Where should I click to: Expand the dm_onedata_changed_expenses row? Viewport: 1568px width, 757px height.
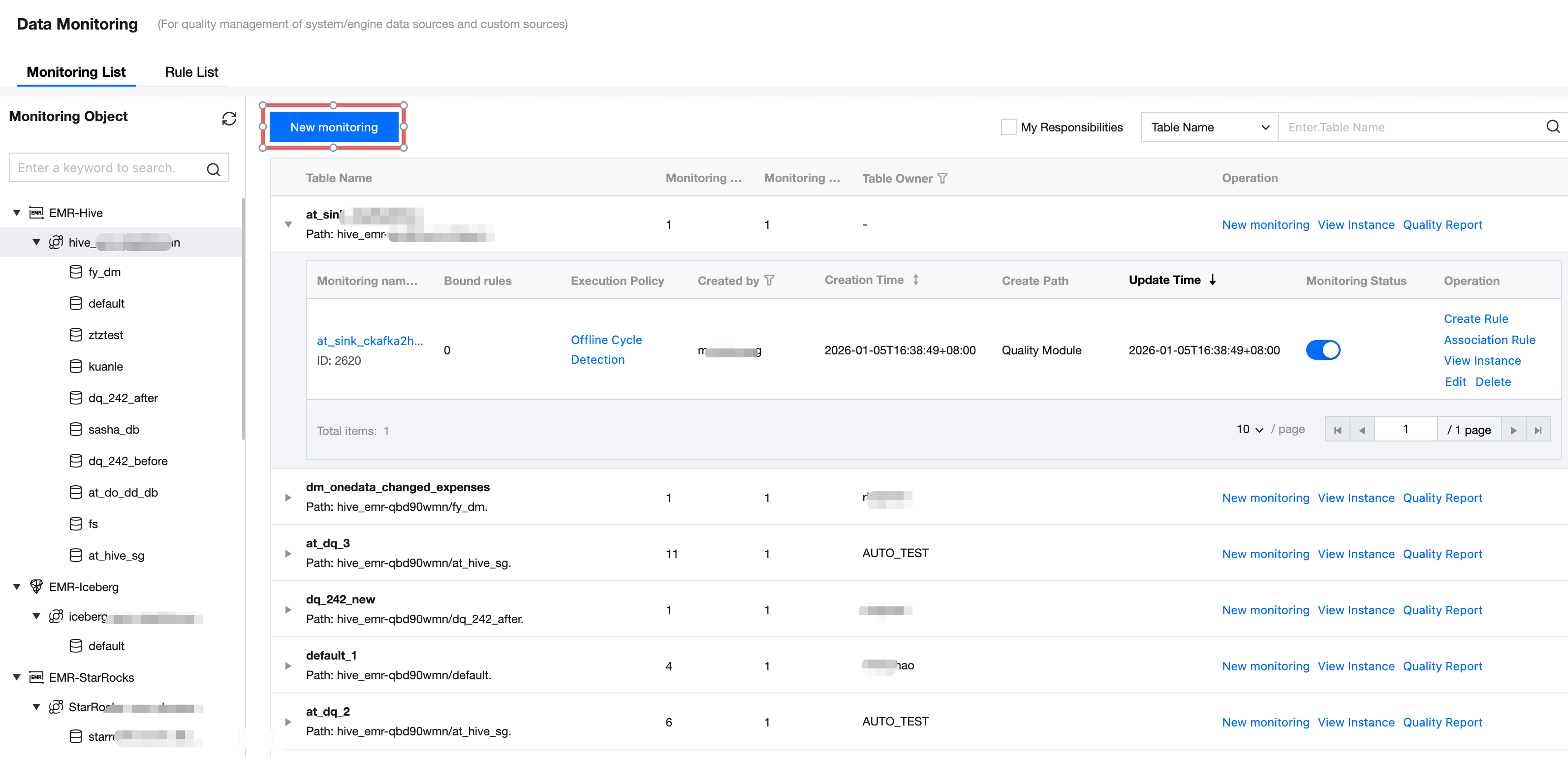coord(288,497)
